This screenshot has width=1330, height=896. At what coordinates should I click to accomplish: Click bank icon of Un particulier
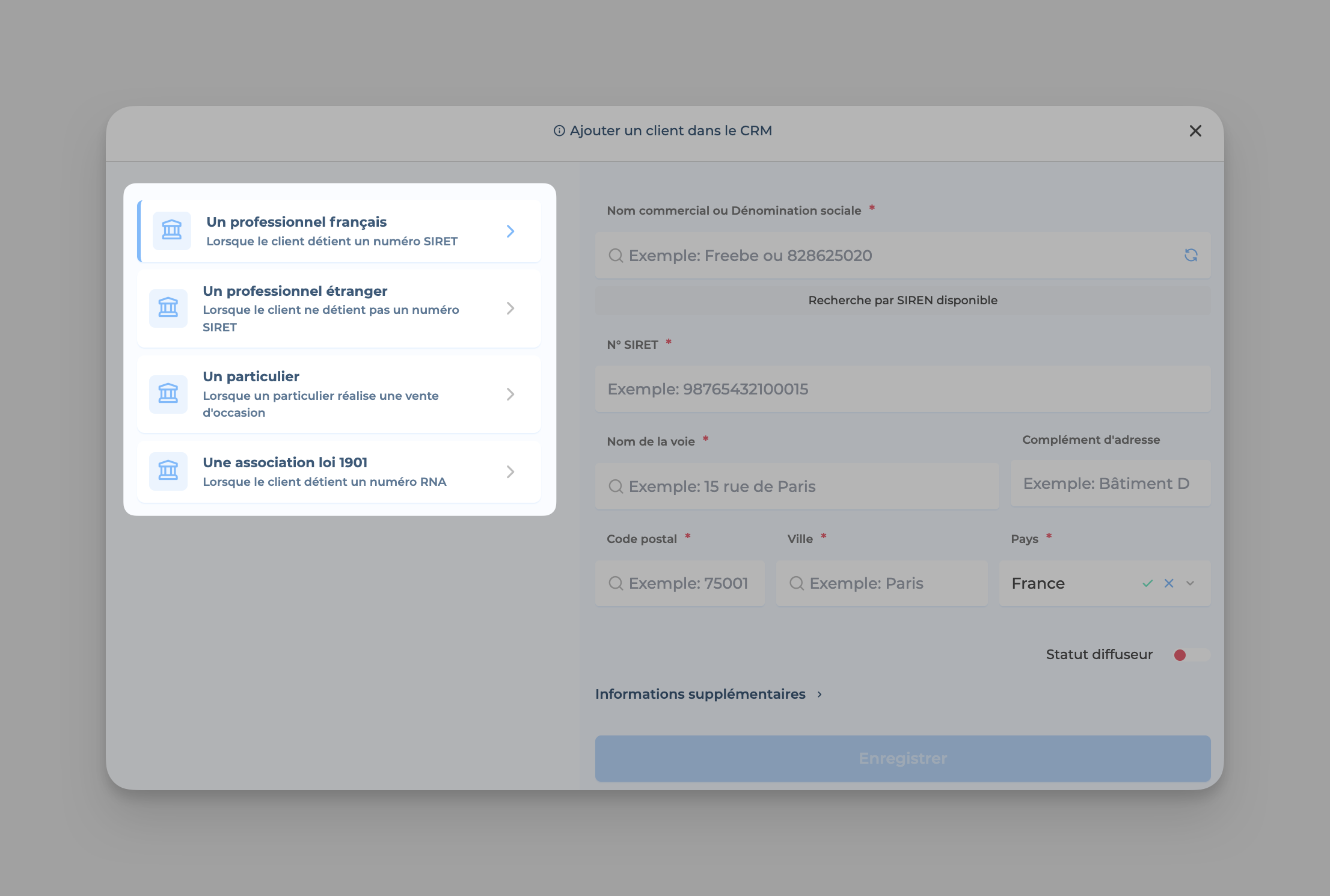[x=168, y=394]
